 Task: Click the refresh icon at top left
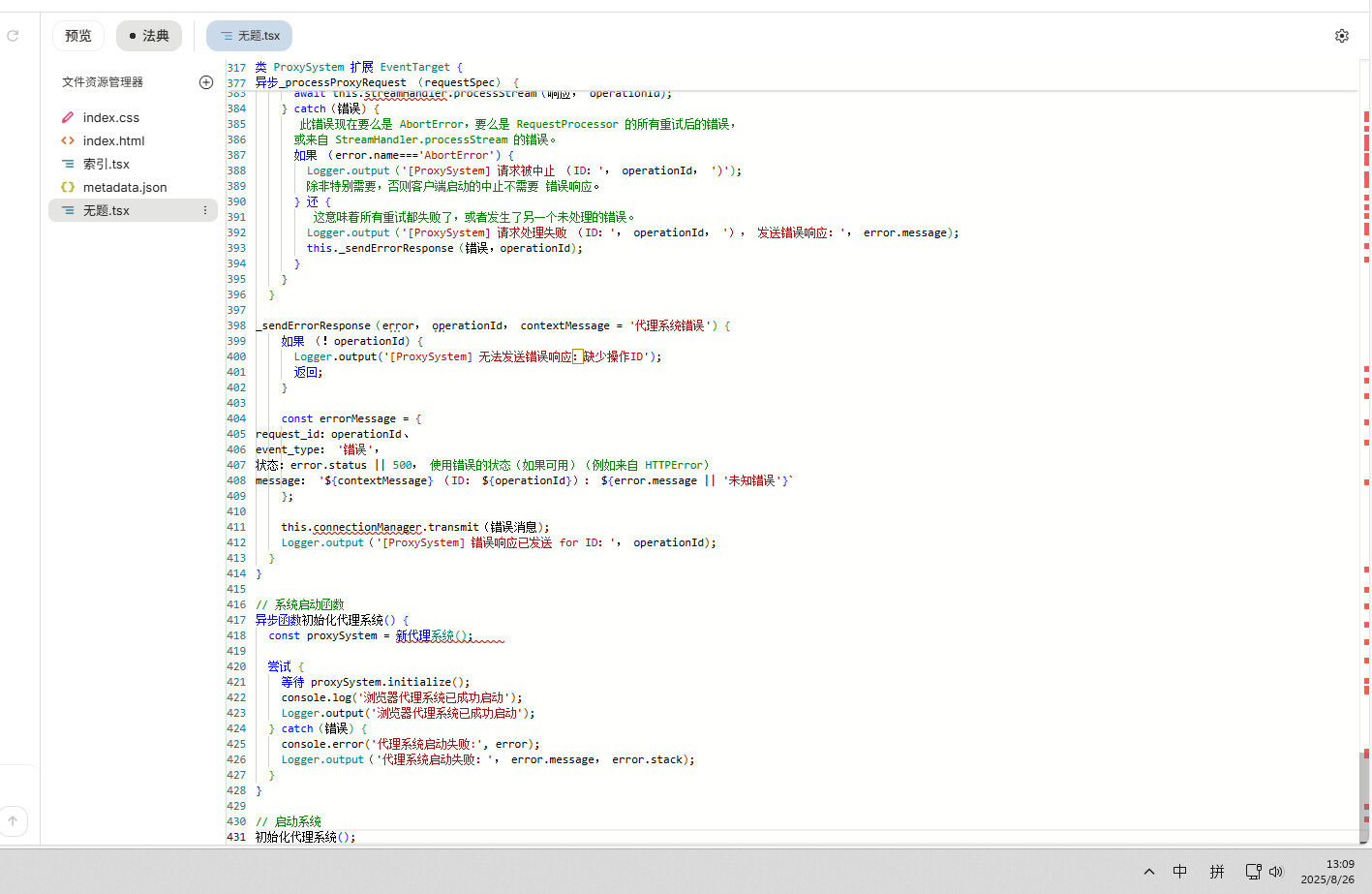(x=13, y=36)
